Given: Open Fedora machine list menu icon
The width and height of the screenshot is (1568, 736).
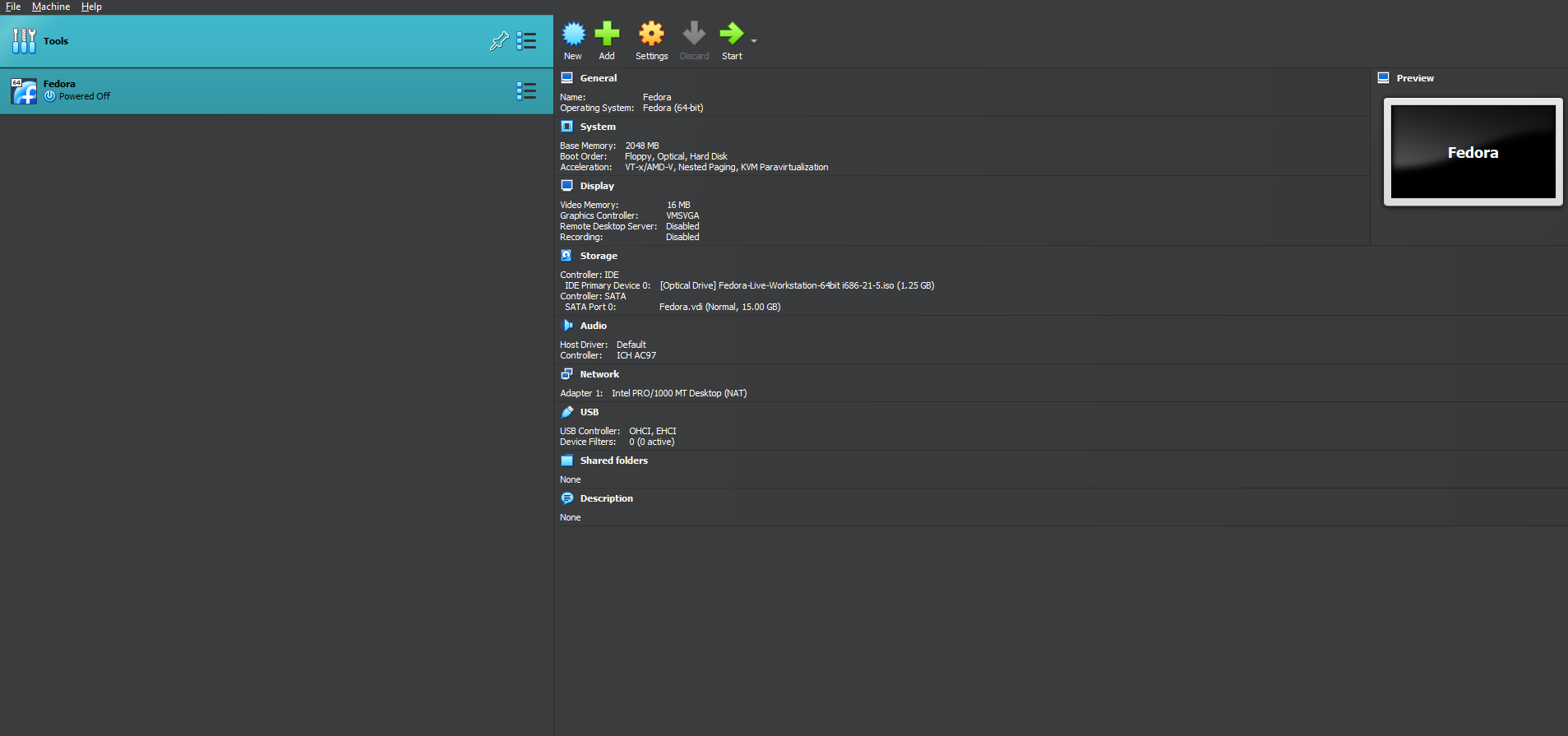Looking at the screenshot, I should 526,90.
